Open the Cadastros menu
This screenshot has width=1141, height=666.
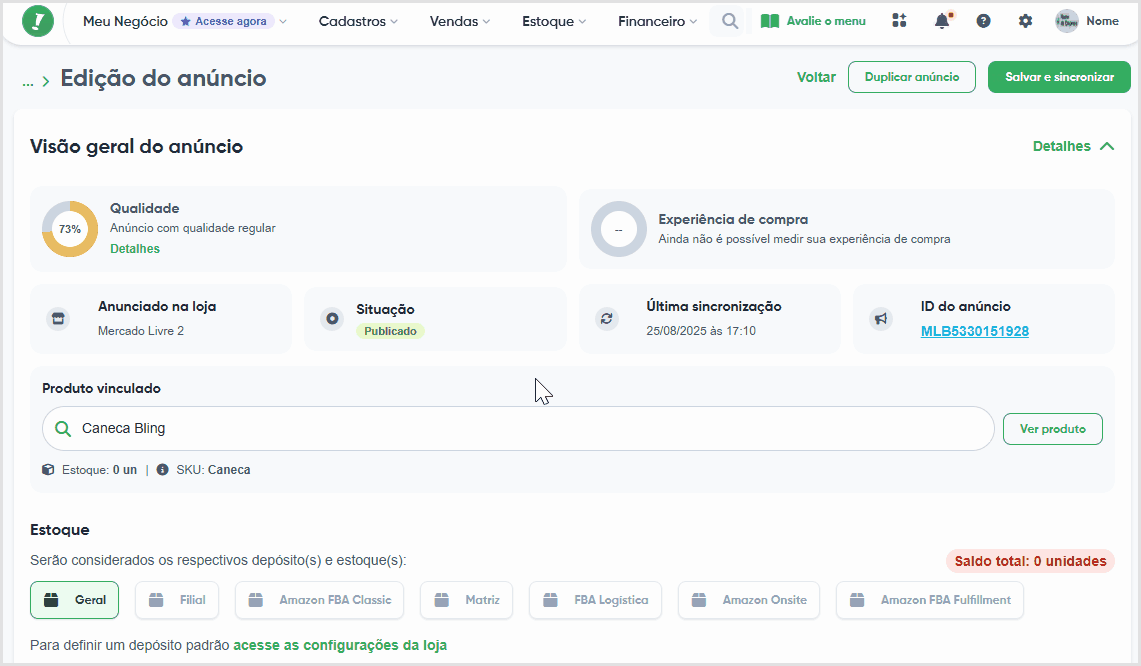358,21
